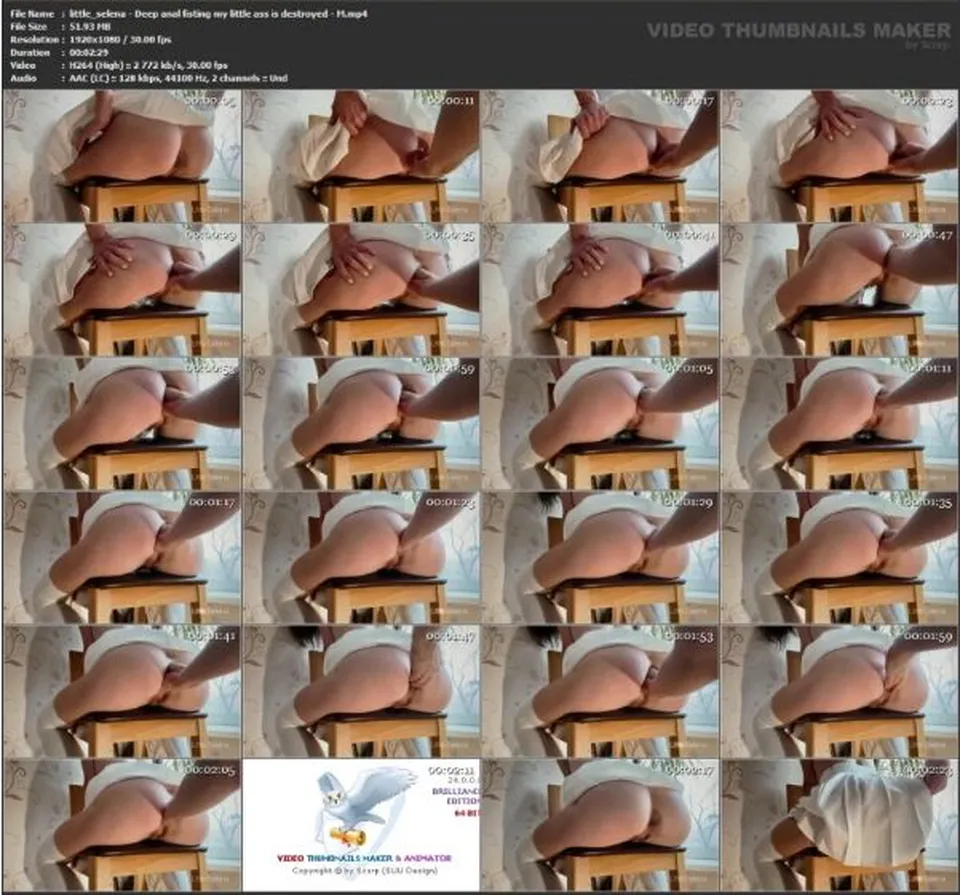This screenshot has height=895, width=960.
Task: Pick the thumbnail marked 00:00:23
Action: (839, 156)
